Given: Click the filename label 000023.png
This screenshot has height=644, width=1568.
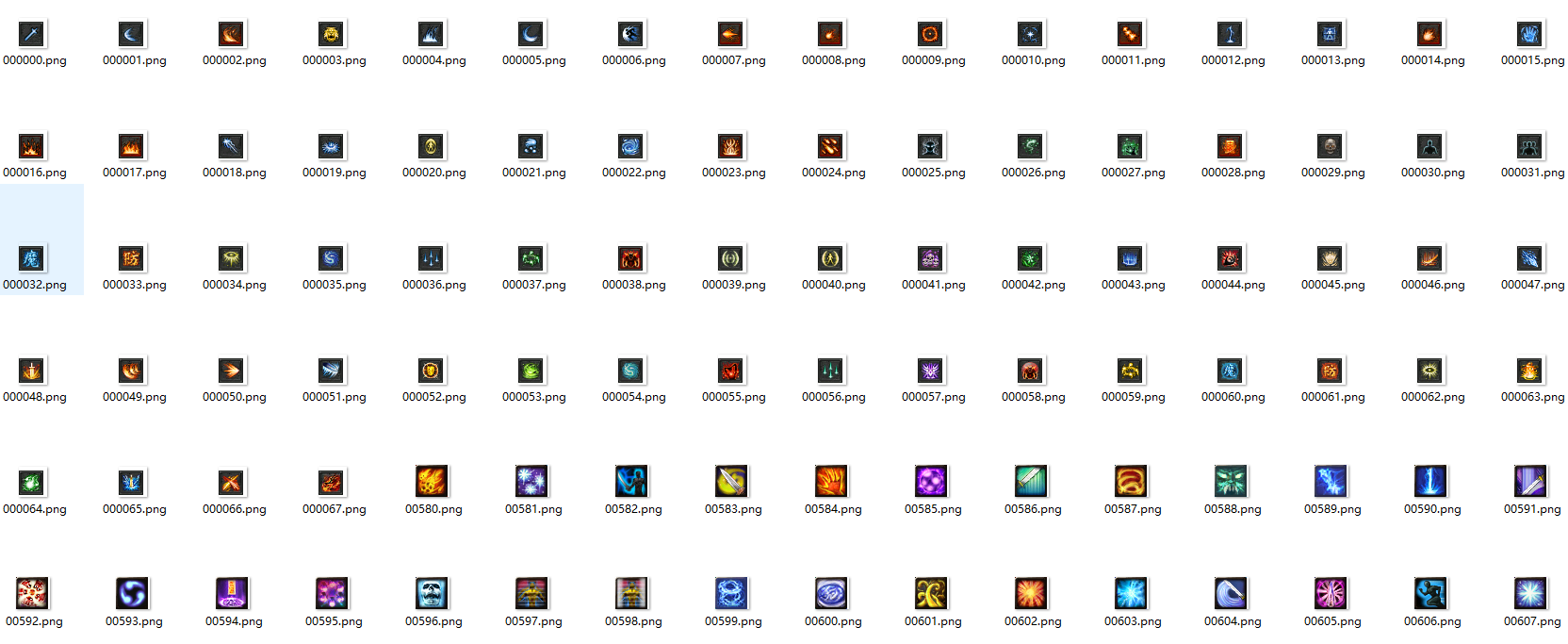Looking at the screenshot, I should (733, 173).
